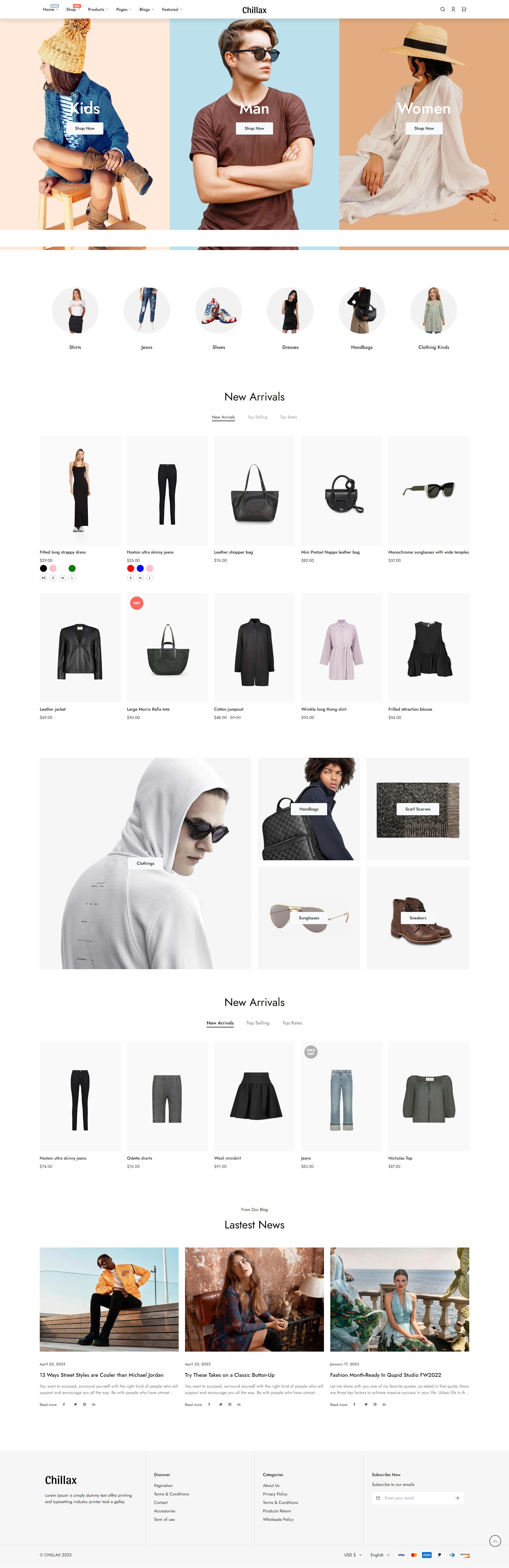Open the Terms & Conditions link under Discover
The width and height of the screenshot is (509, 1568).
(171, 1494)
